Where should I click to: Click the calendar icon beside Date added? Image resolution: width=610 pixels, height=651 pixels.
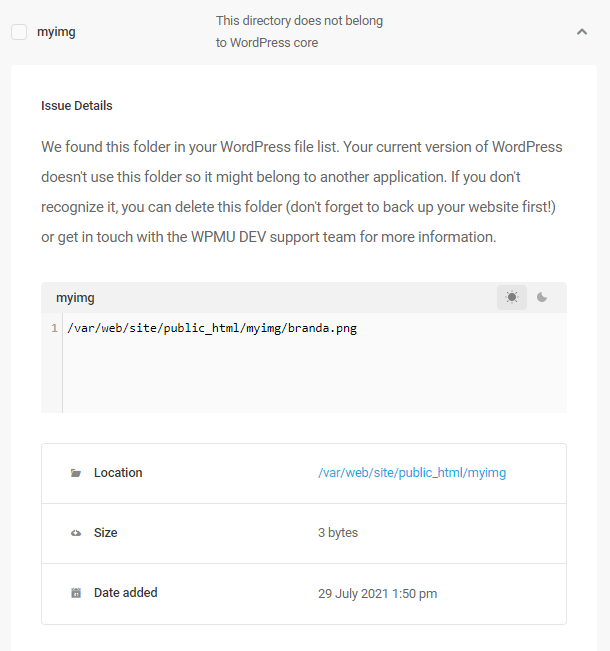[x=76, y=593]
